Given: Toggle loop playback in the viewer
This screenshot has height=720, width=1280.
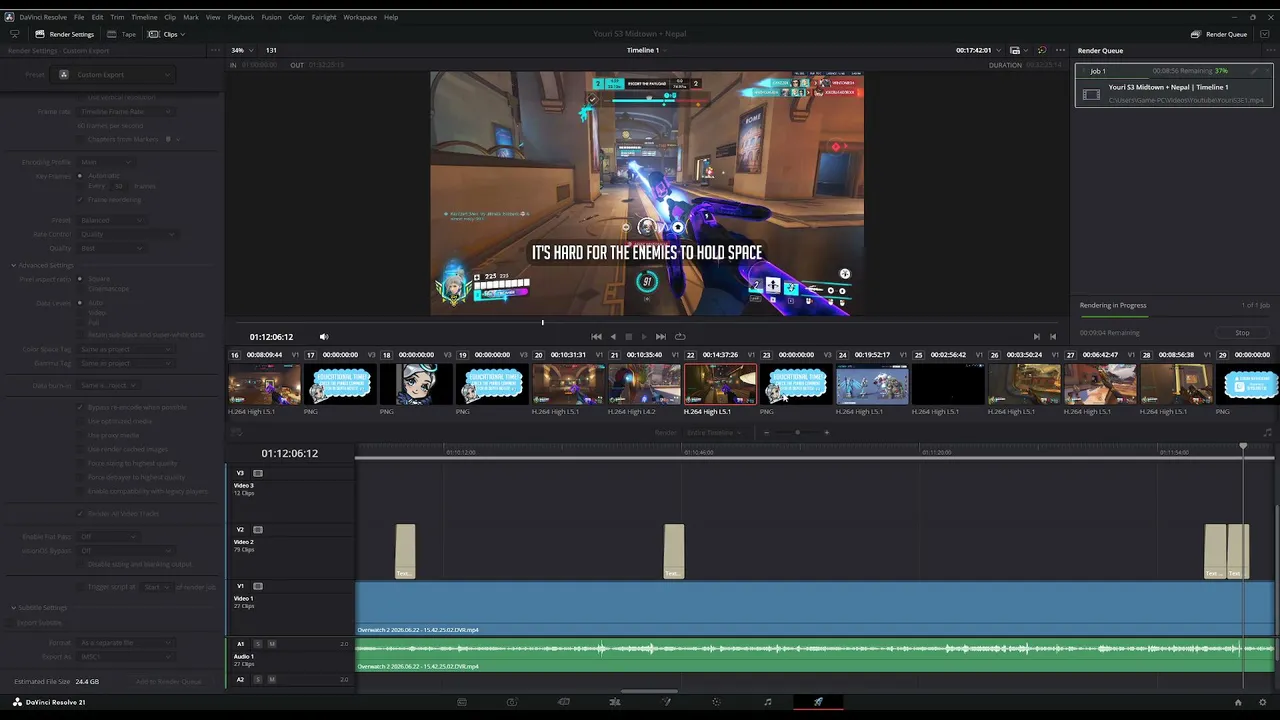Looking at the screenshot, I should pos(680,337).
